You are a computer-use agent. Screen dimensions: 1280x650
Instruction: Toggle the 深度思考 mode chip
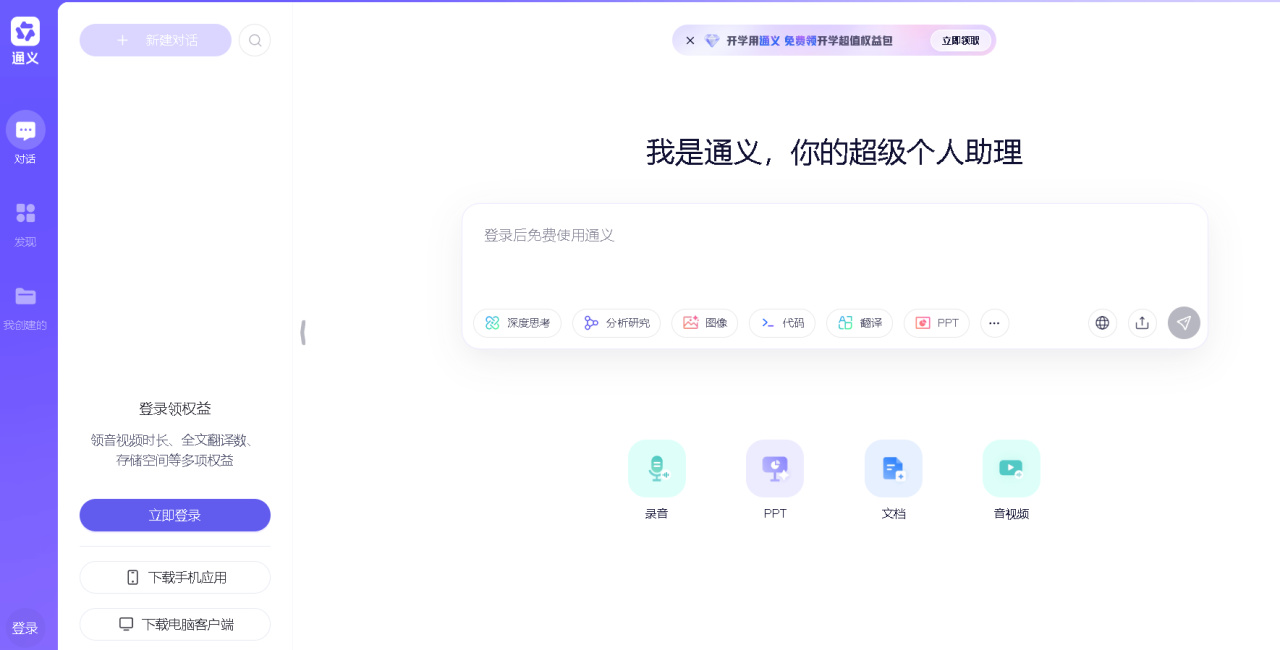[x=517, y=323]
